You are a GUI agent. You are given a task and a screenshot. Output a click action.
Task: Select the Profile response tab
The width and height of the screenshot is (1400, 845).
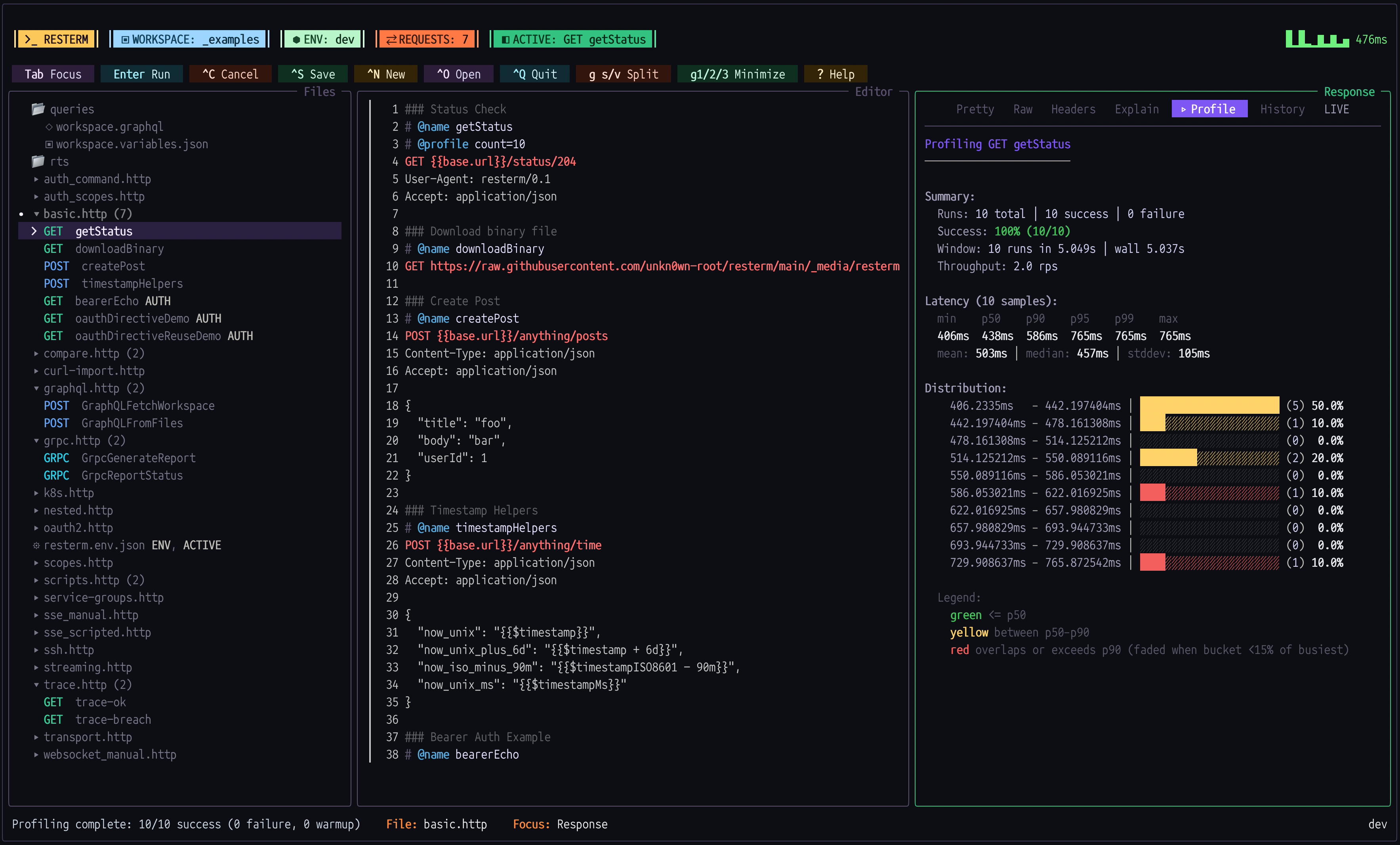click(x=1209, y=109)
